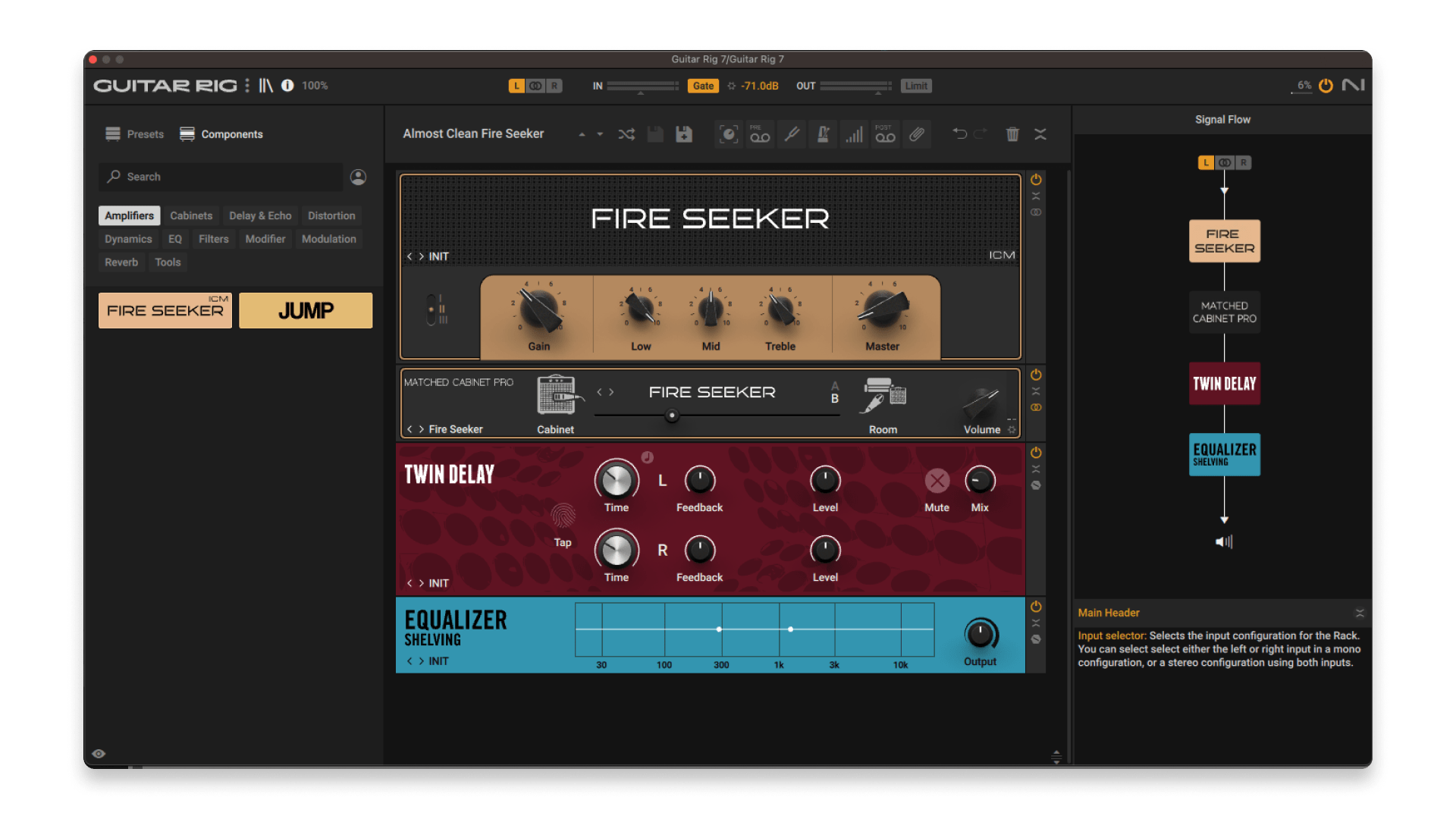
Task: Click the shuffle/randomize preset icon
Action: (629, 134)
